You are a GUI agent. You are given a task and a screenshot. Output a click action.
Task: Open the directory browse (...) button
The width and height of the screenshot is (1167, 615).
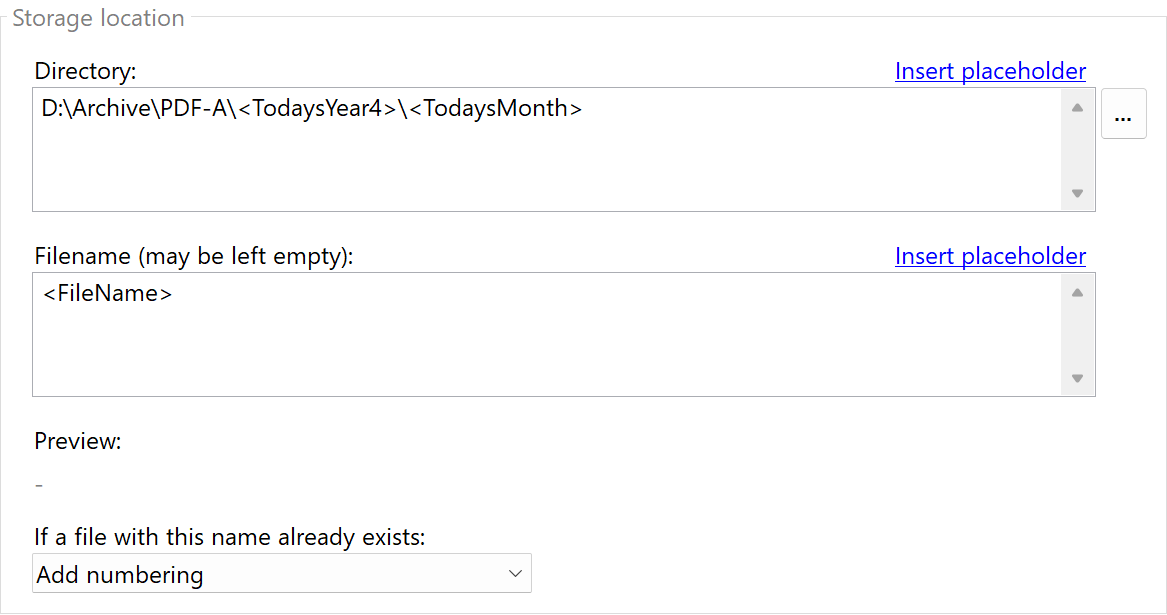[x=1123, y=113]
